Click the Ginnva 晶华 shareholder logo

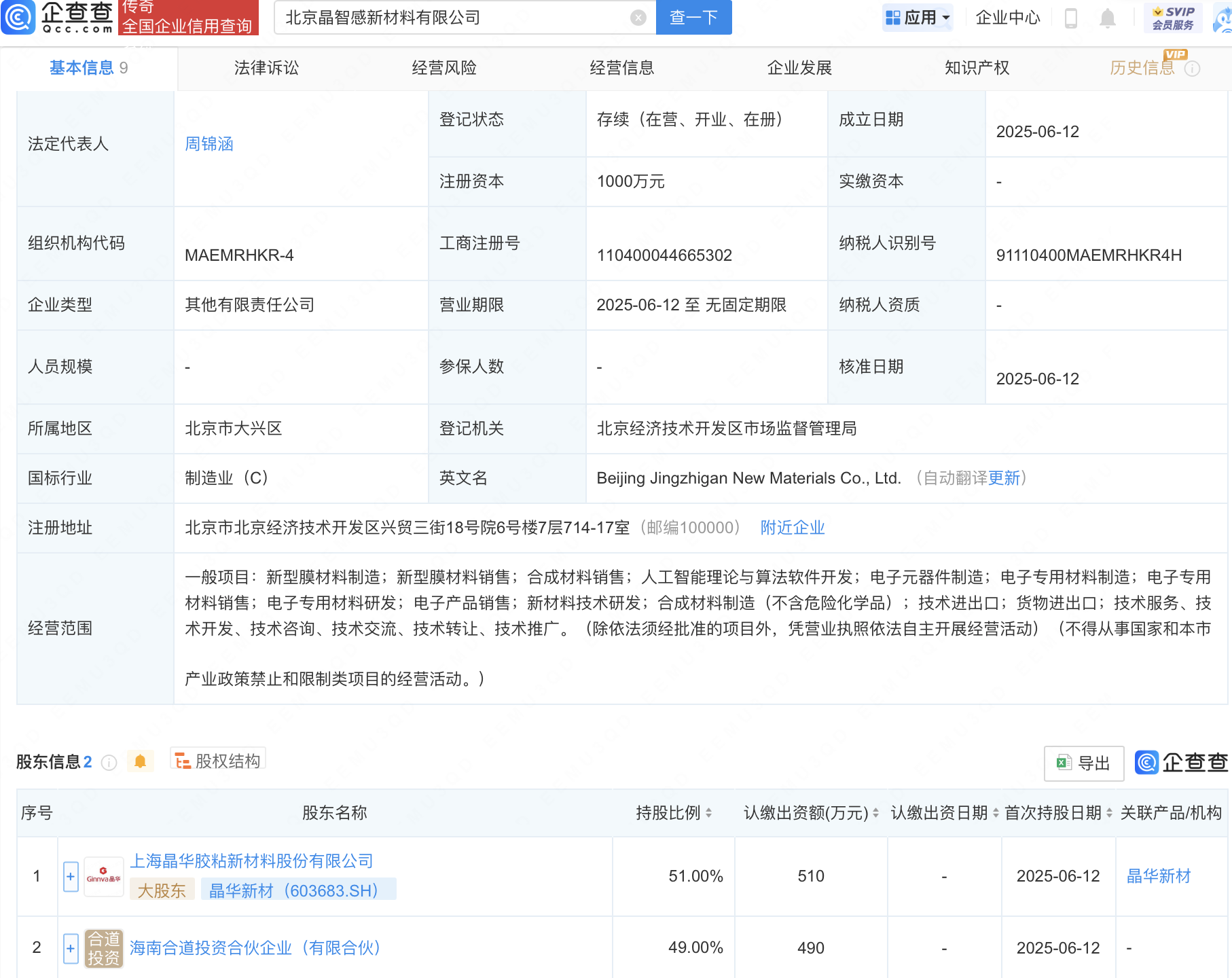click(x=103, y=875)
